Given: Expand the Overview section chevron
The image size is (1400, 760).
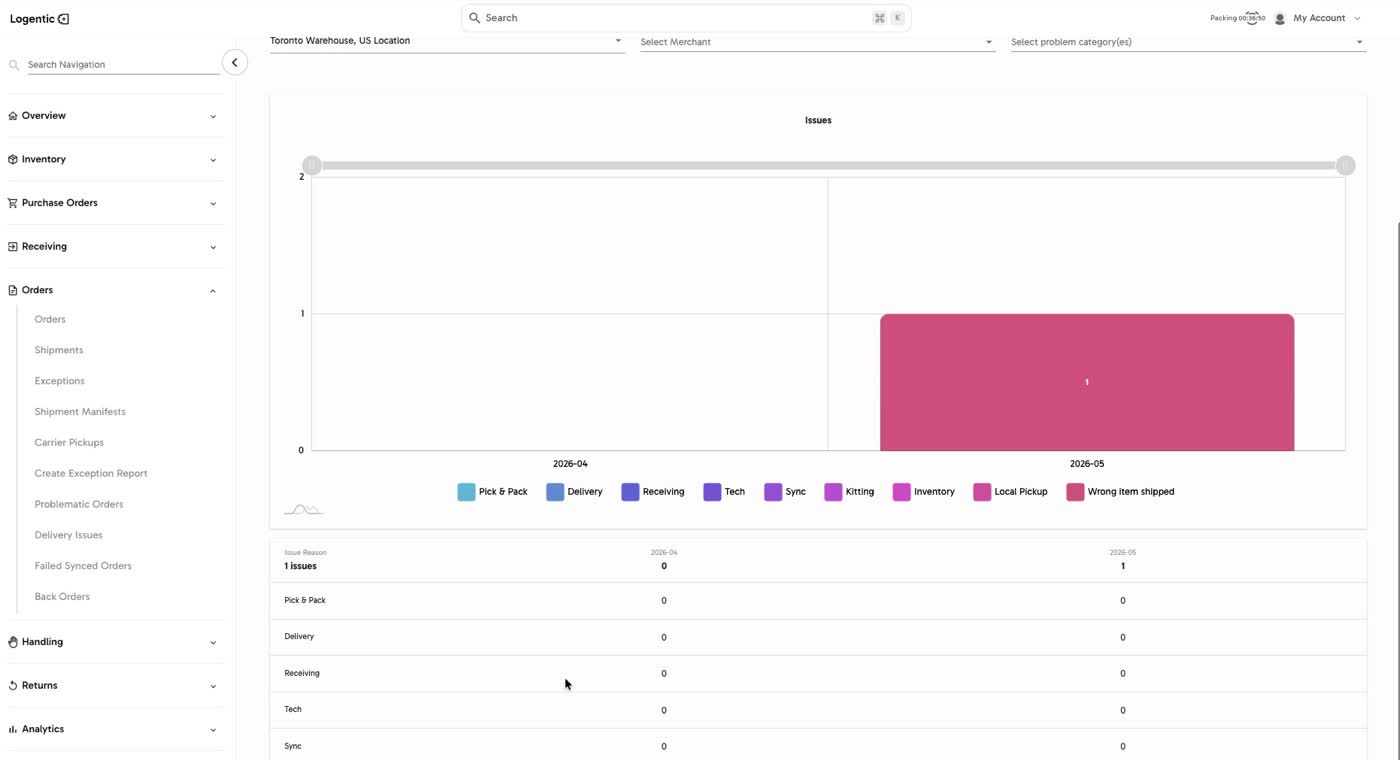Looking at the screenshot, I should pos(213,116).
